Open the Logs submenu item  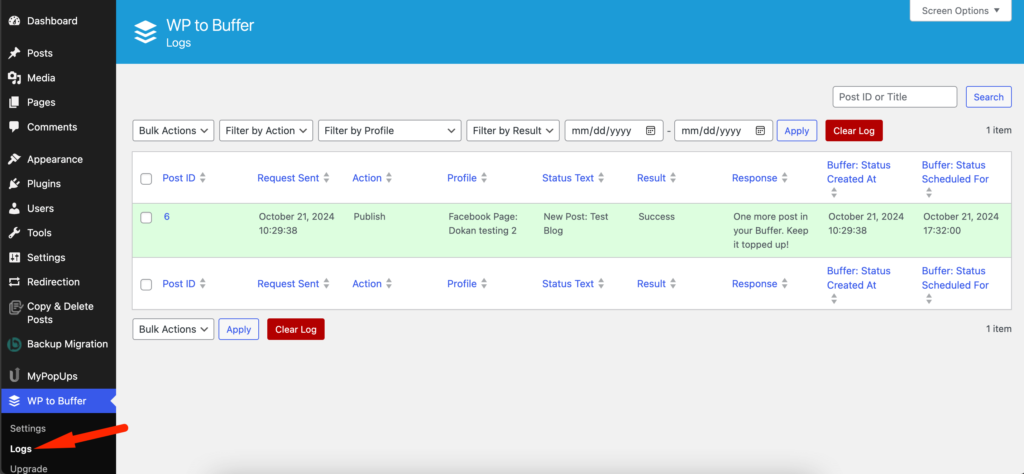coord(21,449)
